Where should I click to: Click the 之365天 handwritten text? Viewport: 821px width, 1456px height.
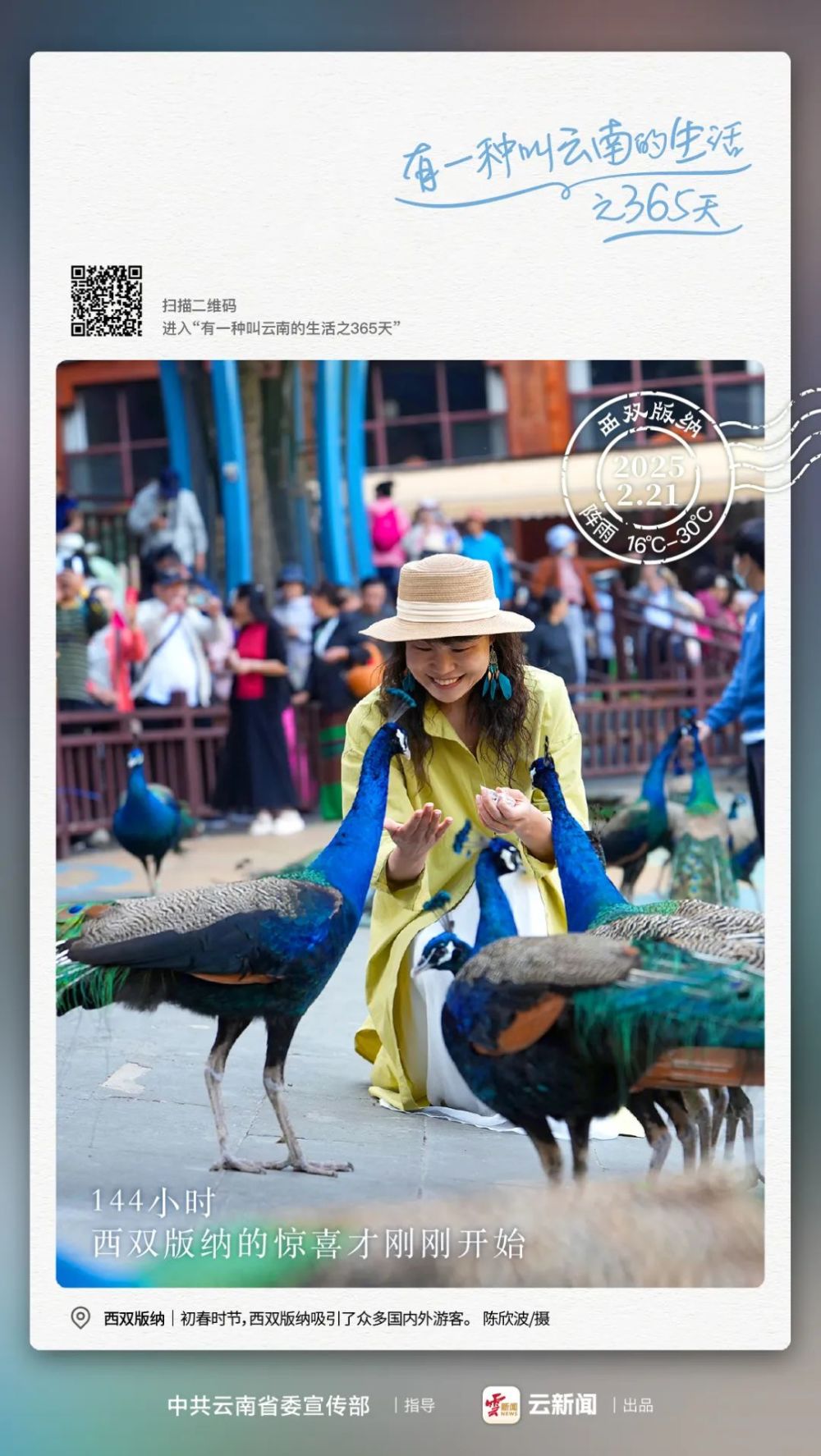tap(657, 205)
